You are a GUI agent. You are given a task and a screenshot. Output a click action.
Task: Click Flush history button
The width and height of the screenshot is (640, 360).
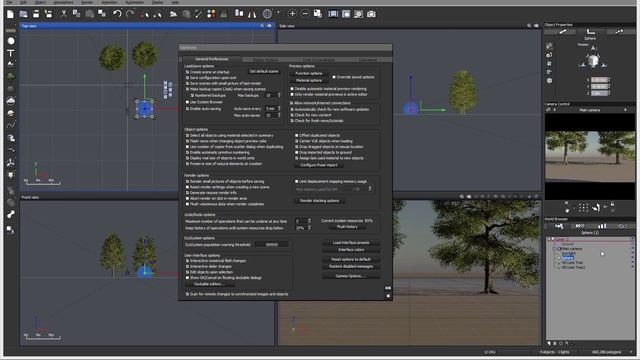[x=347, y=227]
